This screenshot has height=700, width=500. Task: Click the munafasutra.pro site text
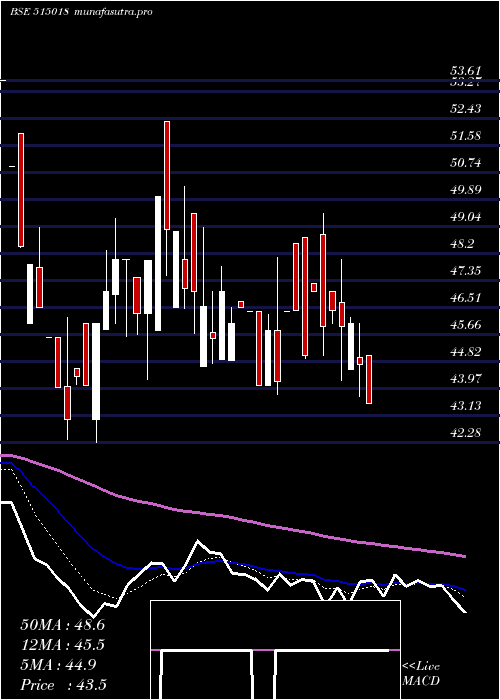[112, 12]
